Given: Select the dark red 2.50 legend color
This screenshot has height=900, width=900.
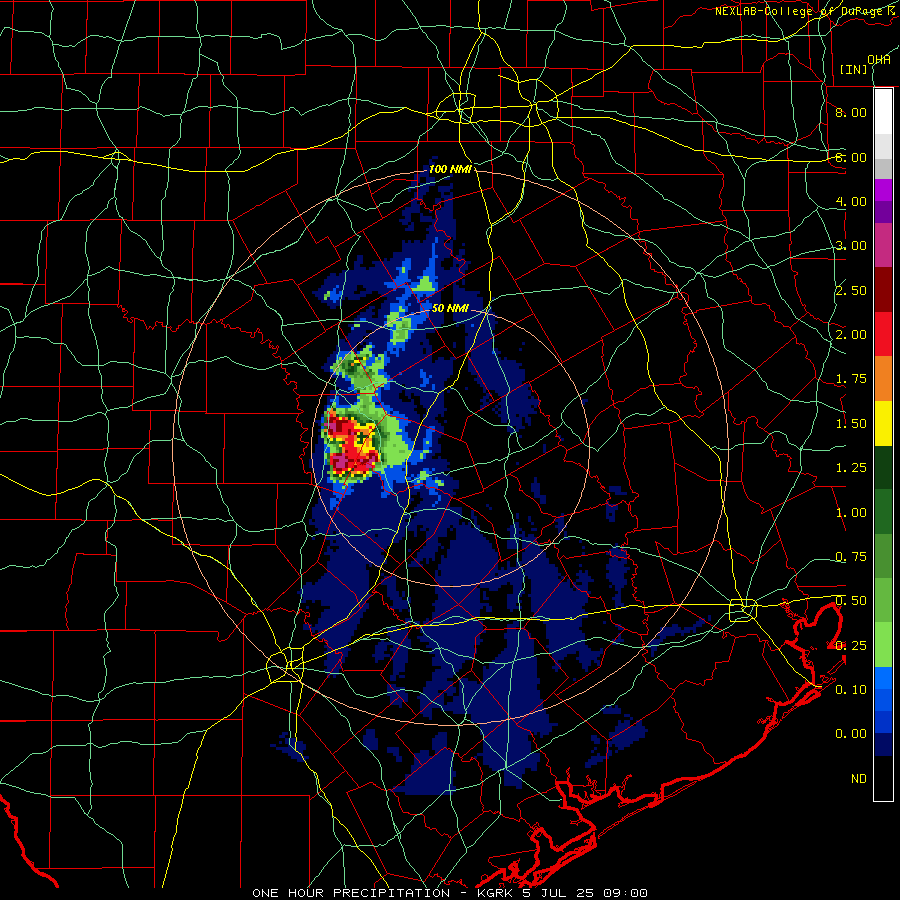Looking at the screenshot, I should [x=883, y=290].
